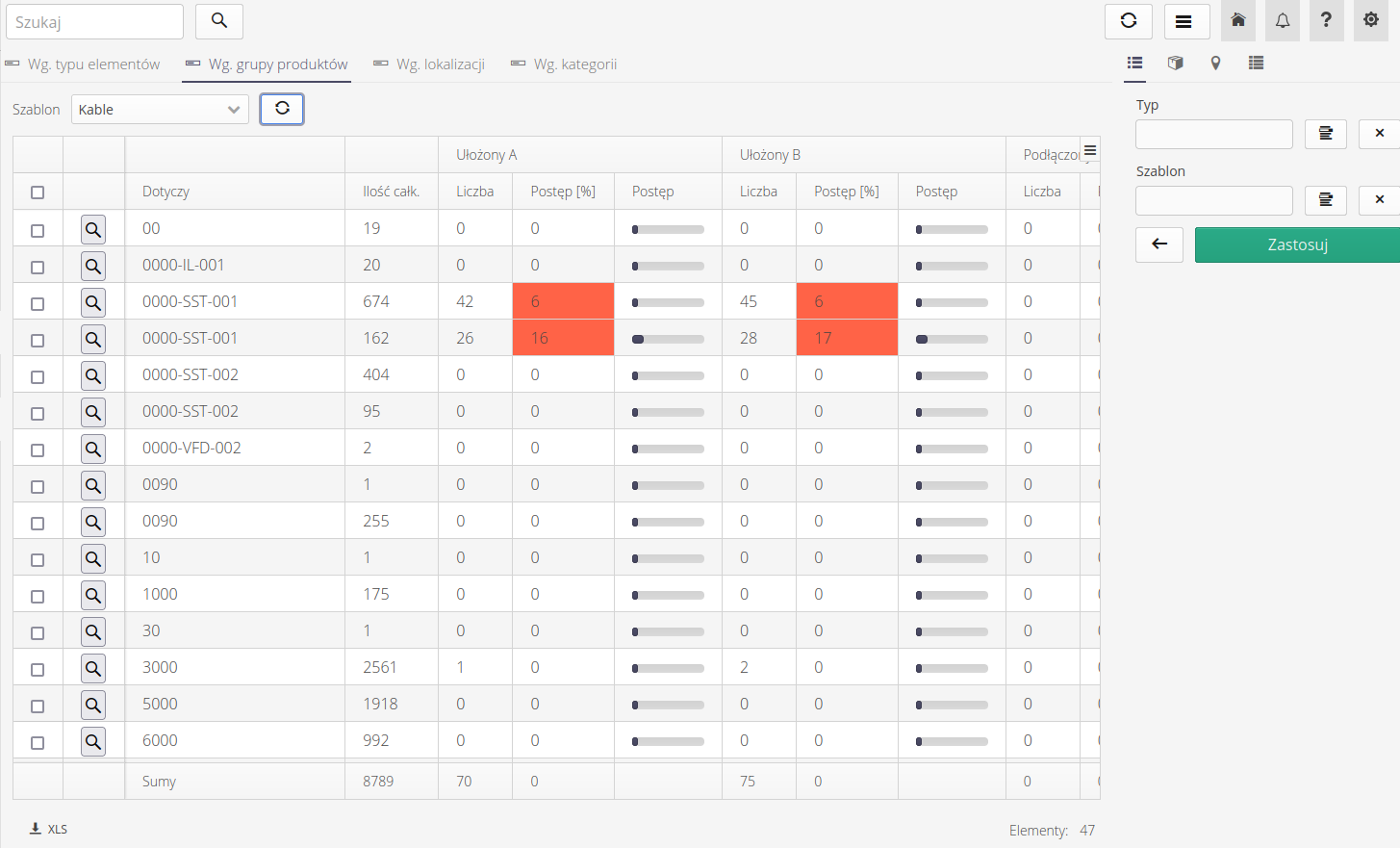Click the green Zastosuj button

pos(1297,244)
